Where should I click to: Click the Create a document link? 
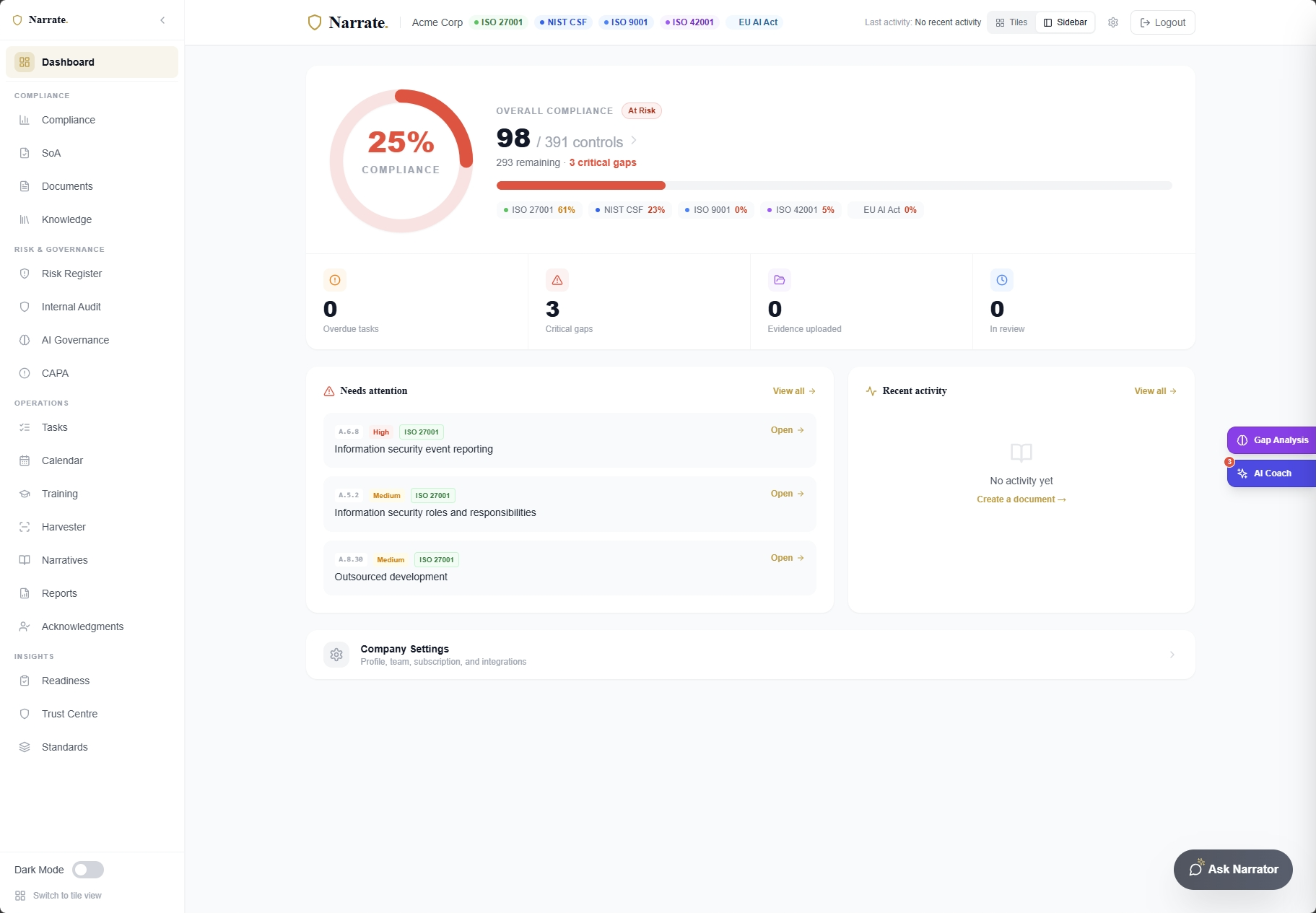click(x=1021, y=499)
